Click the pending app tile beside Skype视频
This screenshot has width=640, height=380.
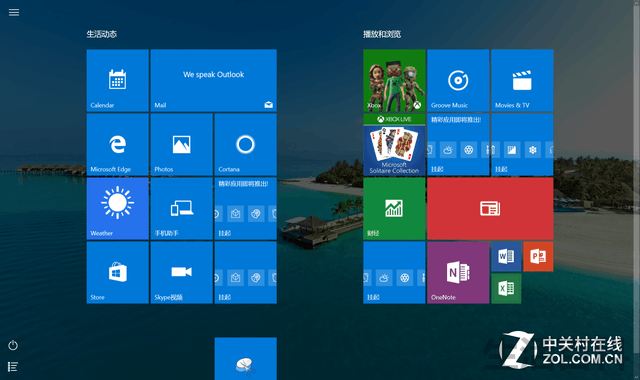[x=246, y=273]
